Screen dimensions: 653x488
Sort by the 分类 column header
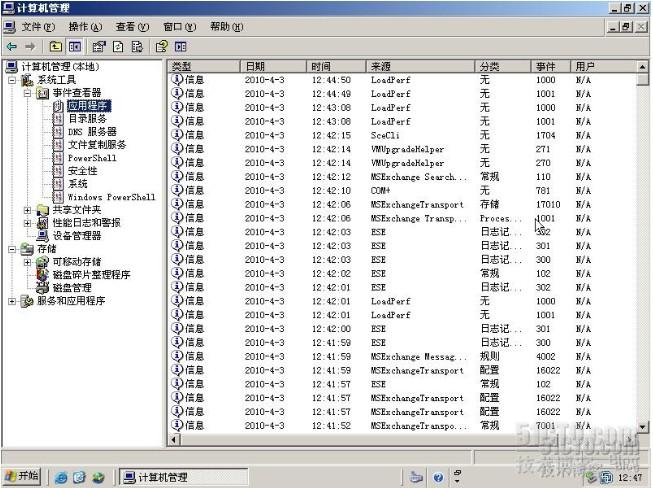pyautogui.click(x=503, y=67)
